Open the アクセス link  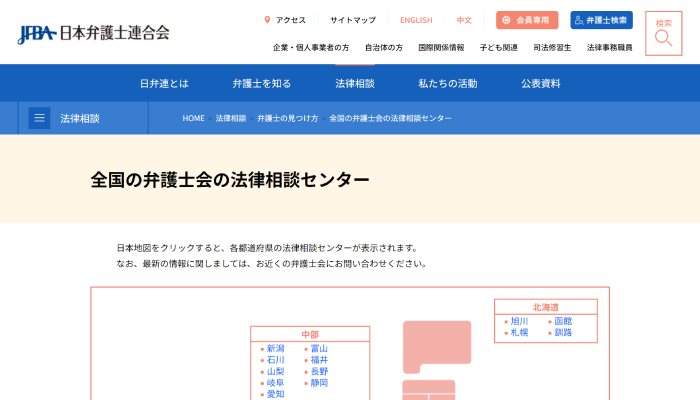291,20
